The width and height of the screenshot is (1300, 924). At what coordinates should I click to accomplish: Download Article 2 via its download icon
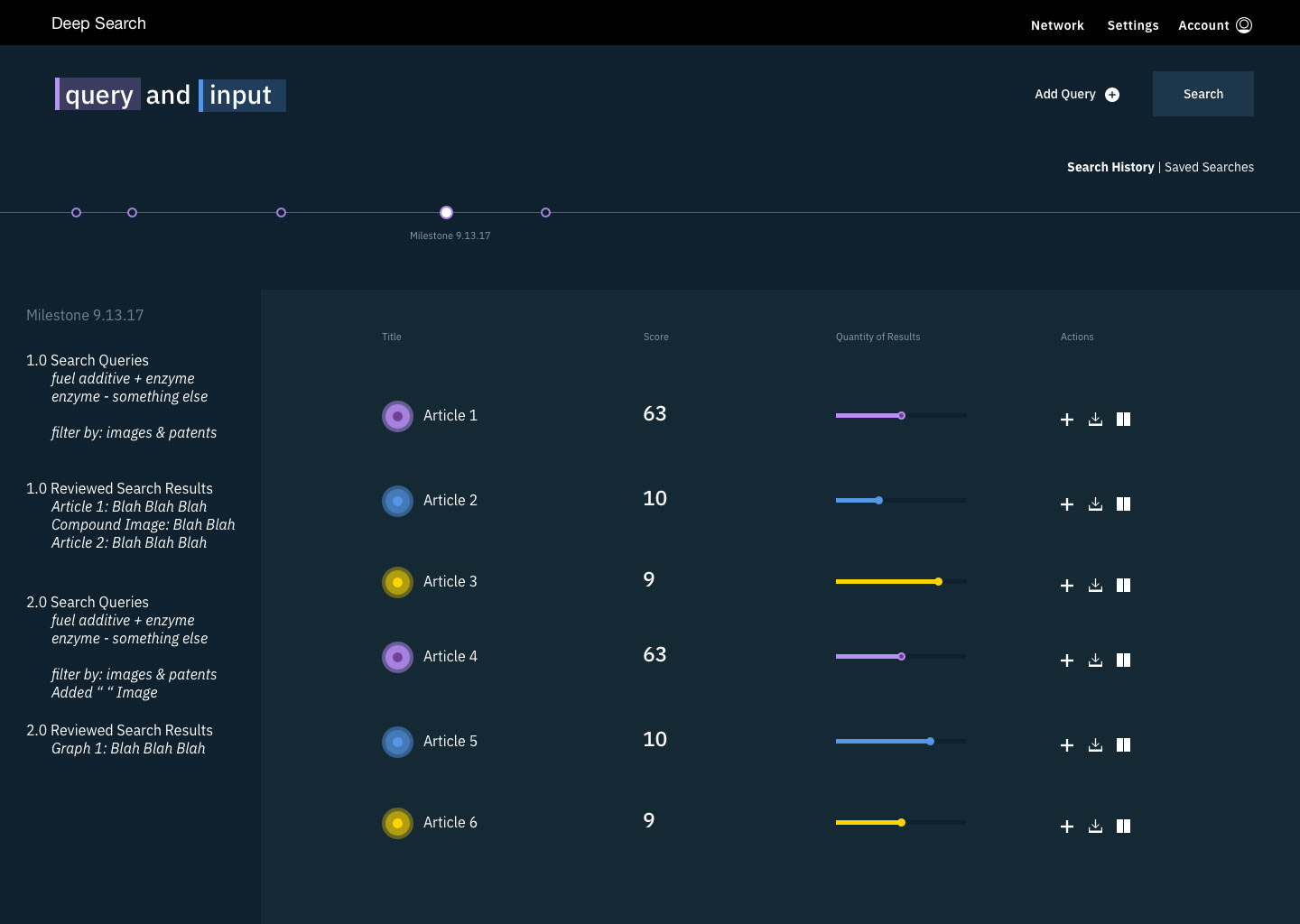[x=1095, y=504]
